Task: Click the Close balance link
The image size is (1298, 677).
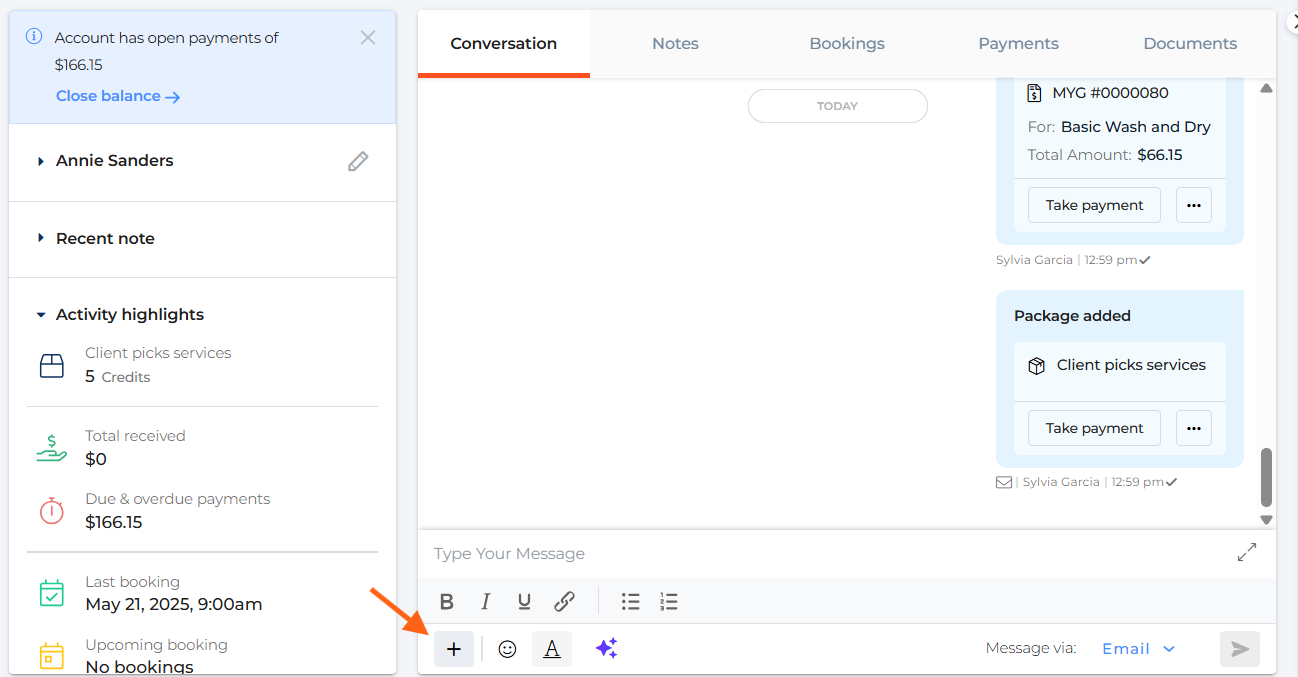Action: [118, 96]
